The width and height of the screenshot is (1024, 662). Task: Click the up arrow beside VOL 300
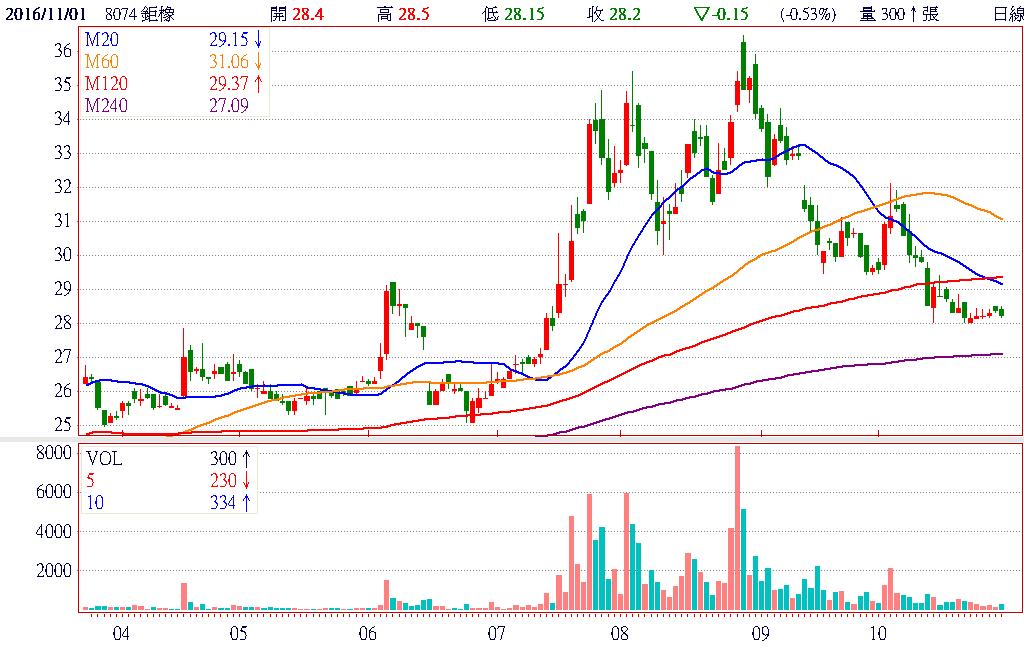coord(244,458)
